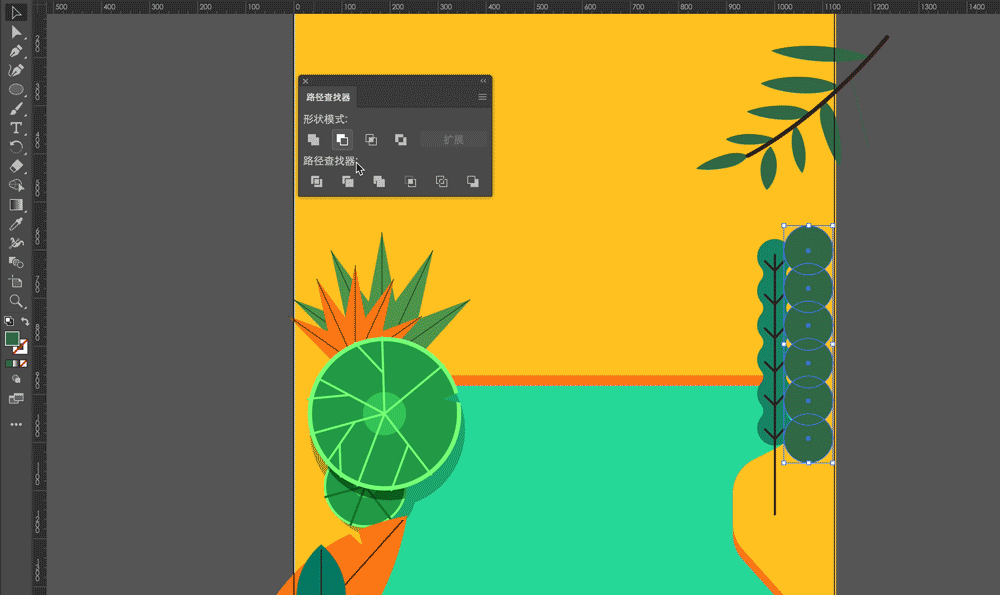The height and width of the screenshot is (595, 1000).
Task: Swap fill and stroke colors
Action: [x=24, y=321]
